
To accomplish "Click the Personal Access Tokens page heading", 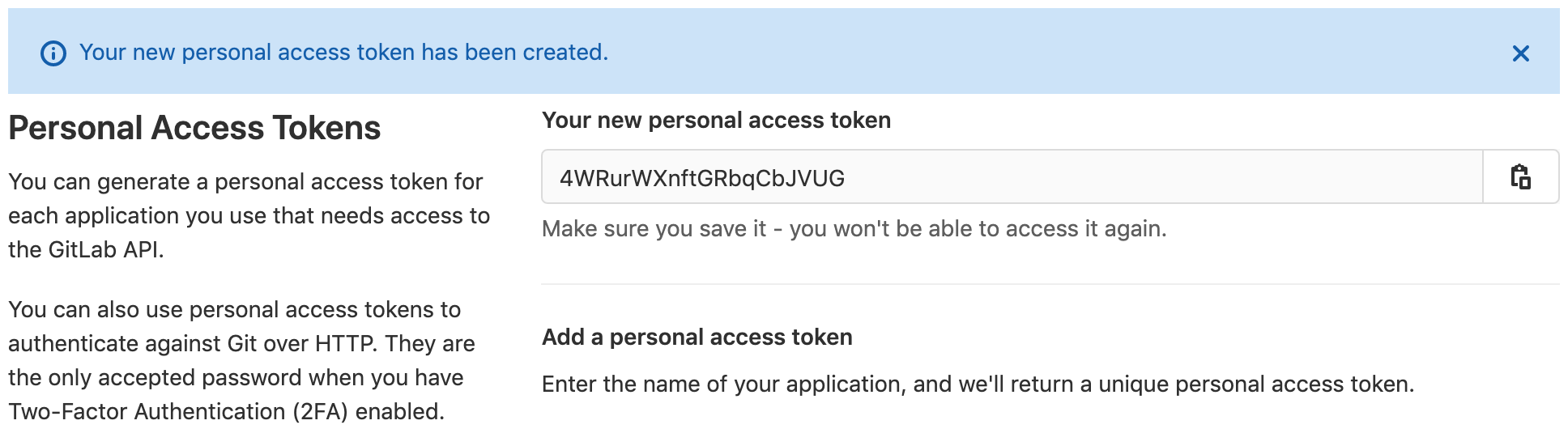I will (194, 128).
